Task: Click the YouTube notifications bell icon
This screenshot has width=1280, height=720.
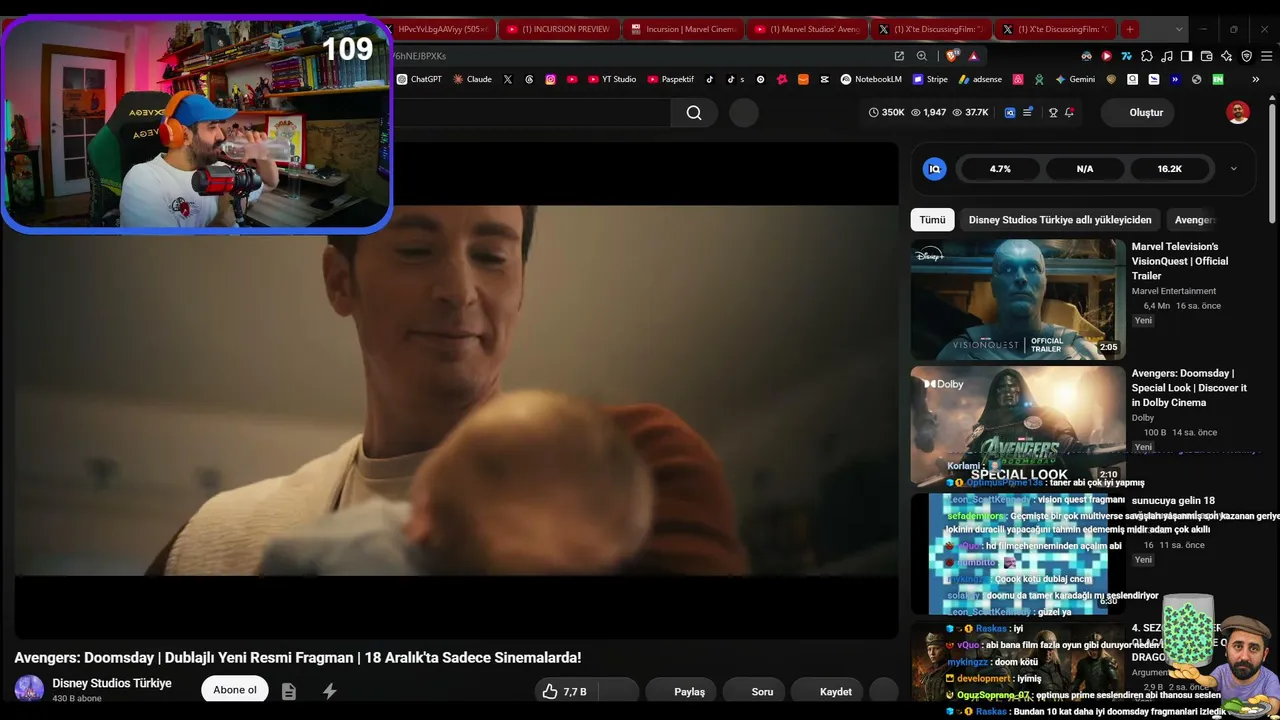Action: point(1069,113)
